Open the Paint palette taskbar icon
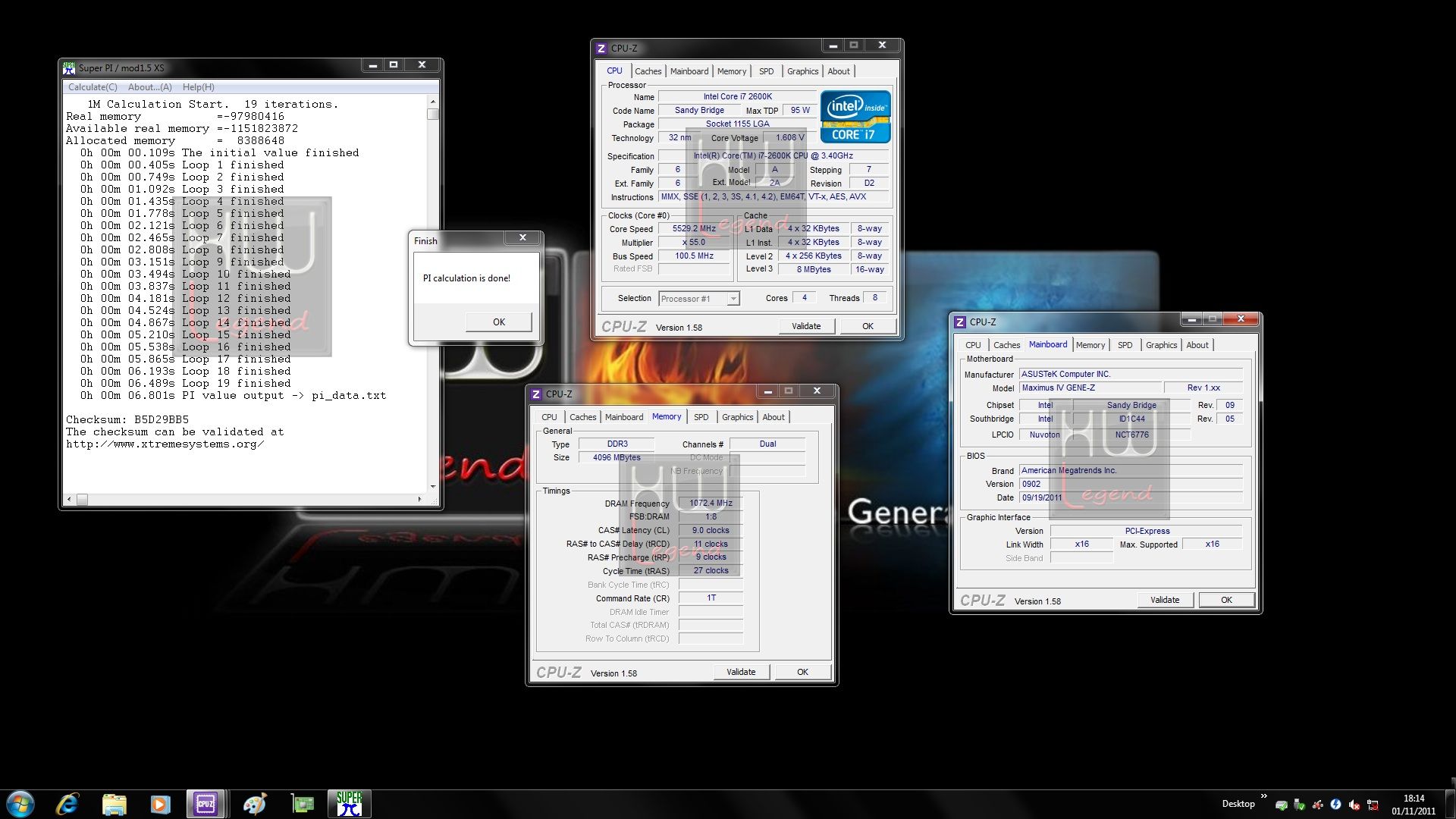1456x819 pixels. (x=255, y=804)
